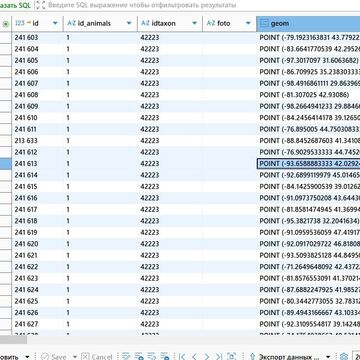Image resolution: width=360 pixels, height=360 pixels.
Task: Select the id cell 213 633
Action: 37,141
